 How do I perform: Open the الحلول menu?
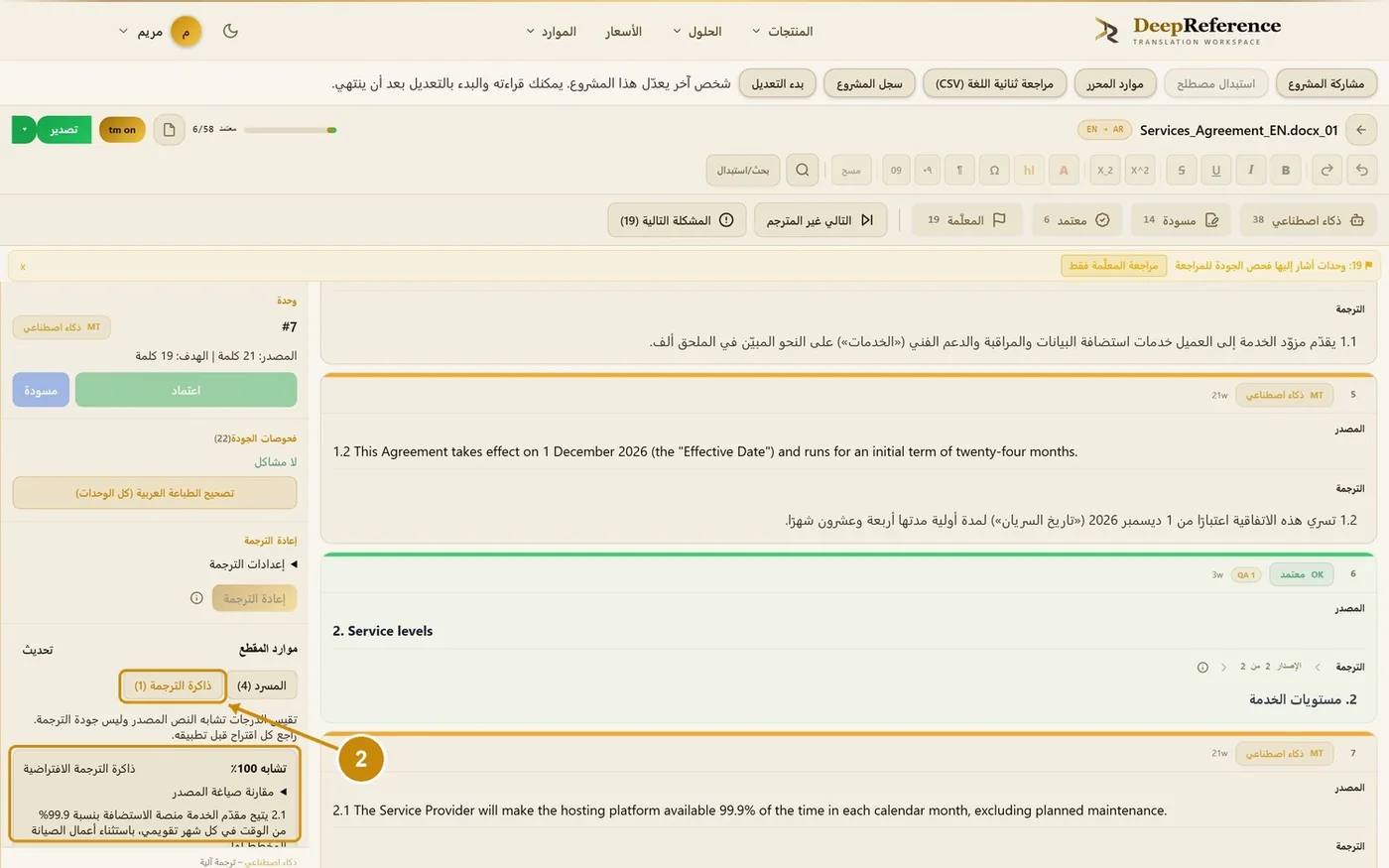(697, 32)
